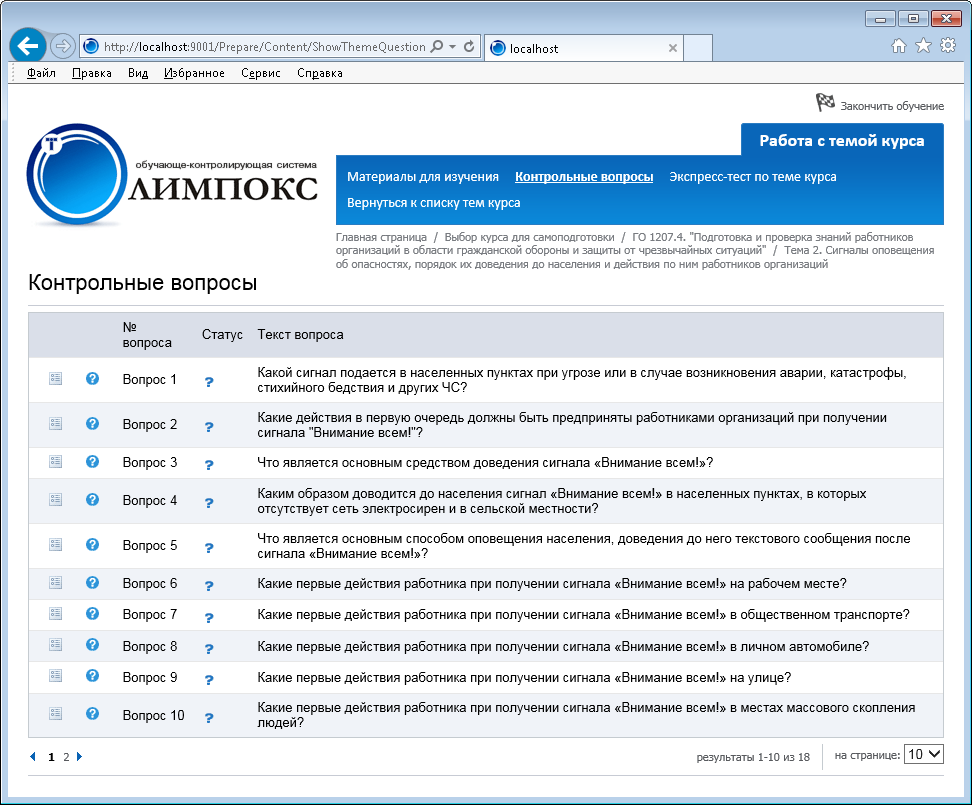Refresh the page with reload icon
This screenshot has width=972, height=805.
[469, 46]
